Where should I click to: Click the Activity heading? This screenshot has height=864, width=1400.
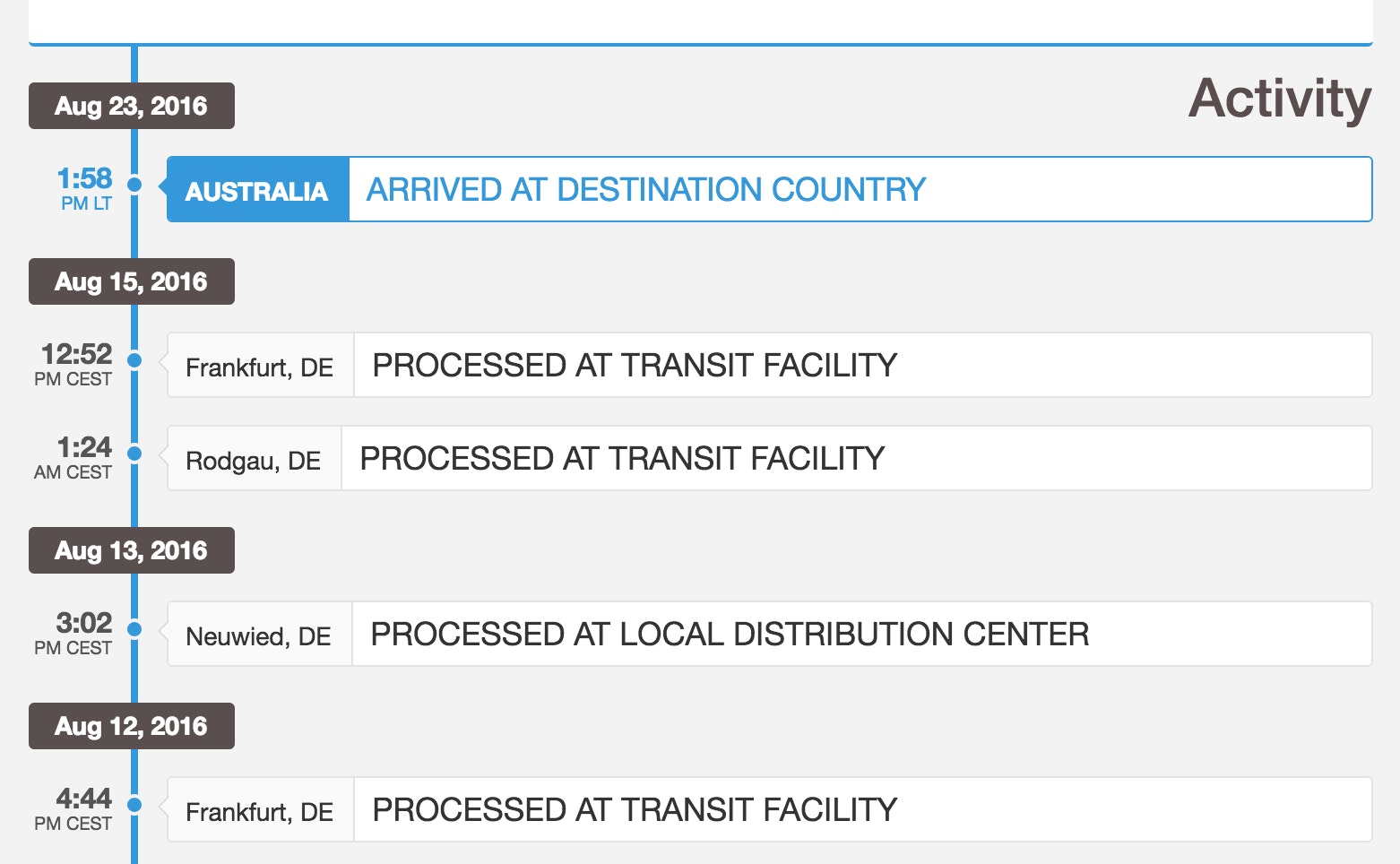click(1279, 99)
